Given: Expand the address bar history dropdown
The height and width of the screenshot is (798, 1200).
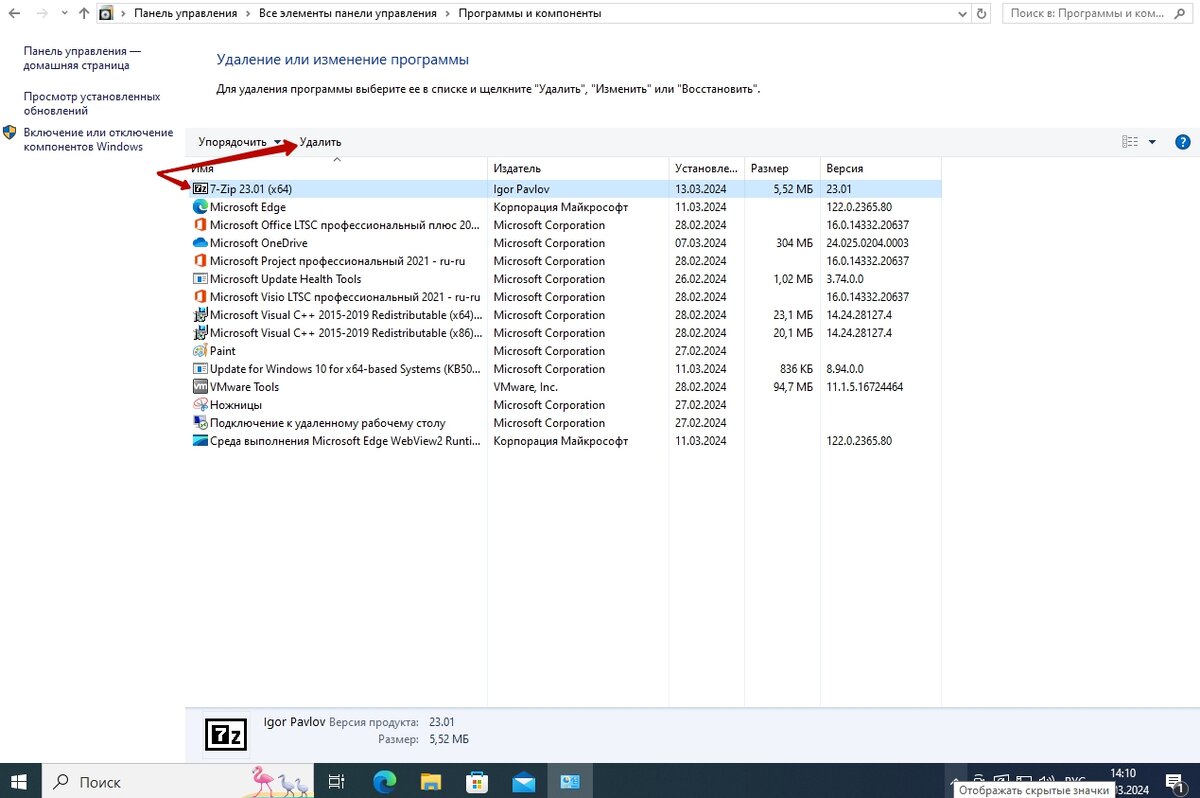Looking at the screenshot, I should [x=962, y=13].
